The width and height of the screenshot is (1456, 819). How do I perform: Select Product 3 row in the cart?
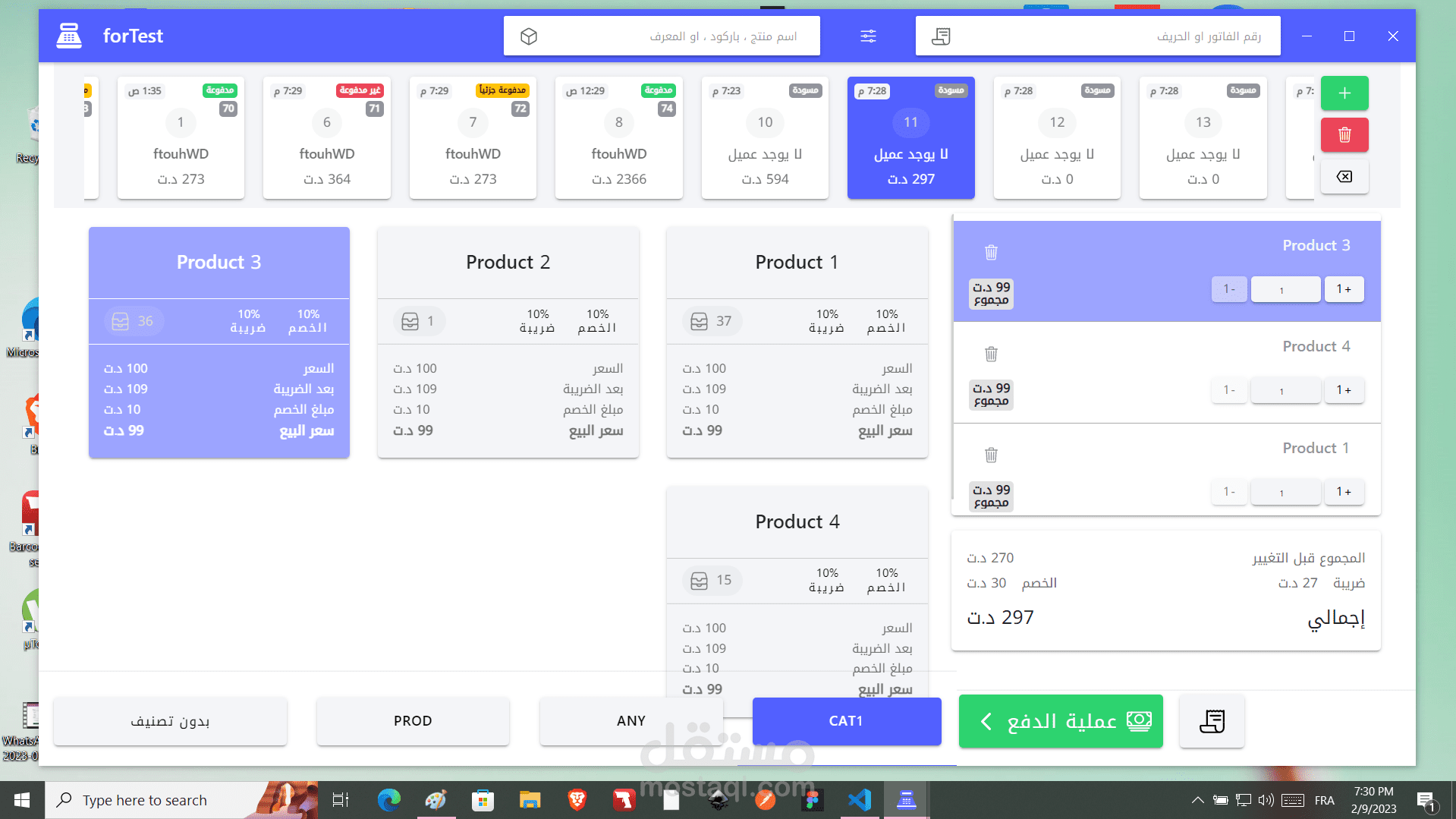point(1167,271)
